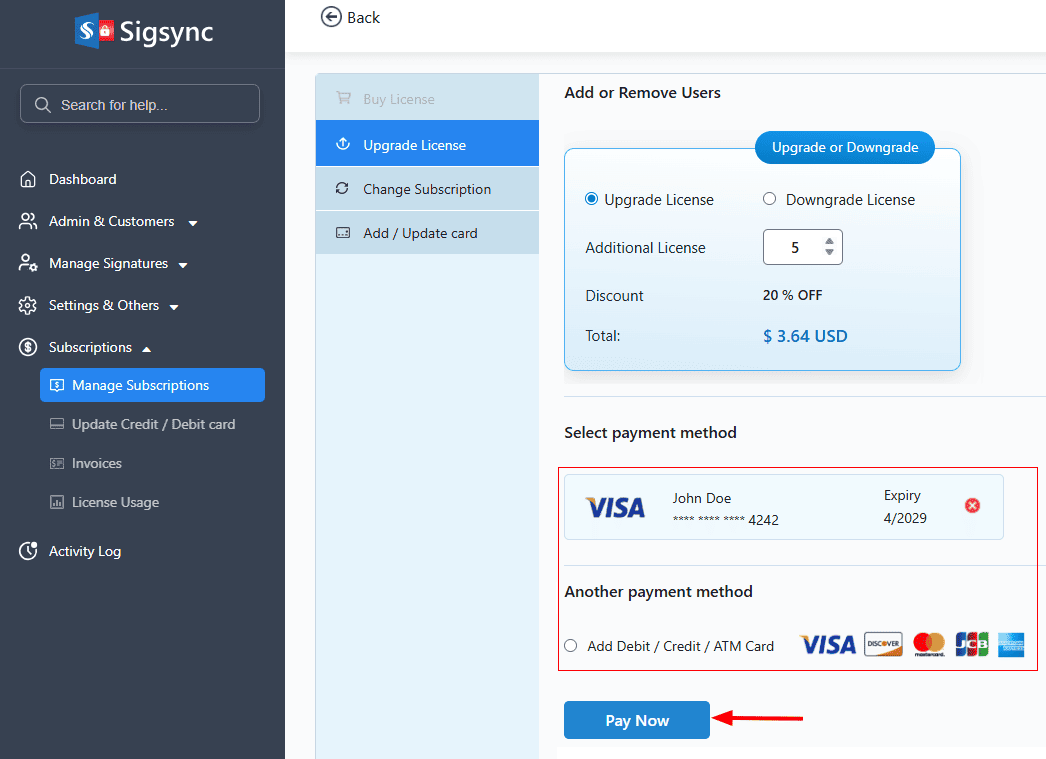The height and width of the screenshot is (759, 1046).
Task: Click the Back arrow icon
Action: [x=331, y=17]
